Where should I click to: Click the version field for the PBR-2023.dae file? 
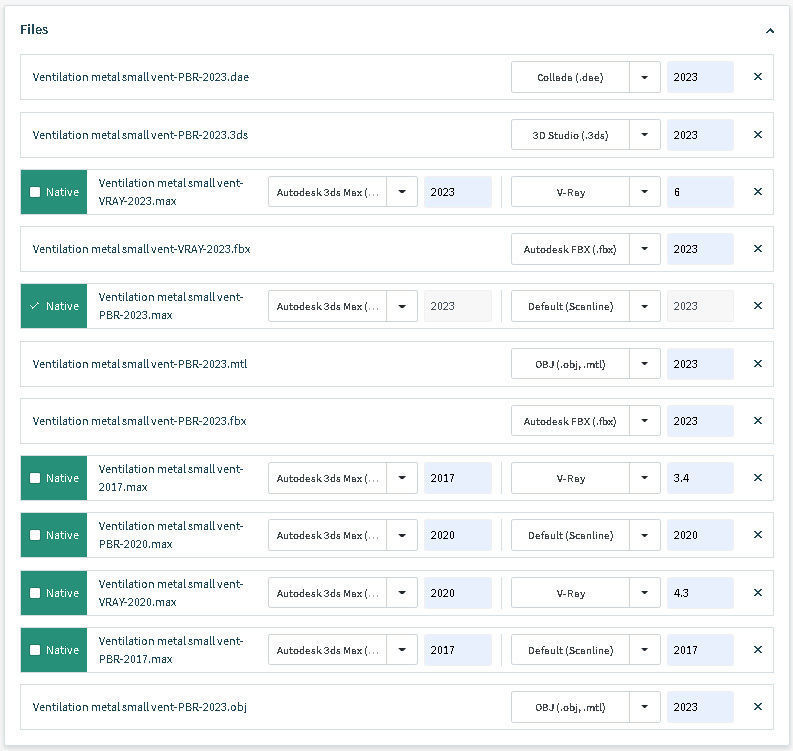700,77
